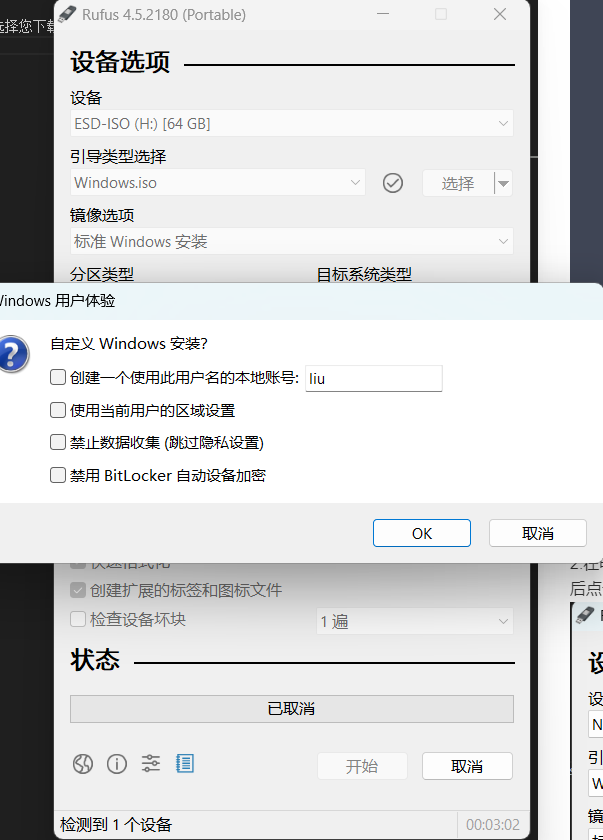Open the about info icon
This screenshot has height=840, width=603.
117,764
